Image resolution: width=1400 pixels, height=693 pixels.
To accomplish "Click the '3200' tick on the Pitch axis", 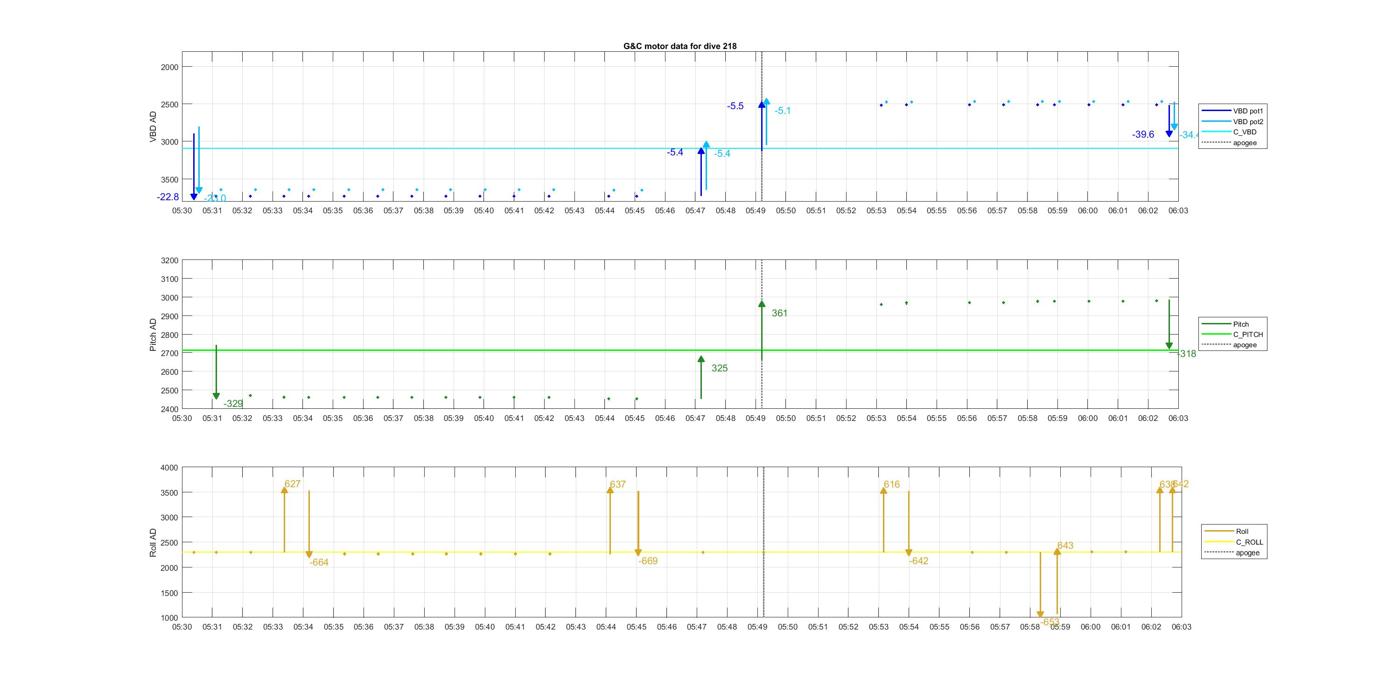I will point(170,261).
